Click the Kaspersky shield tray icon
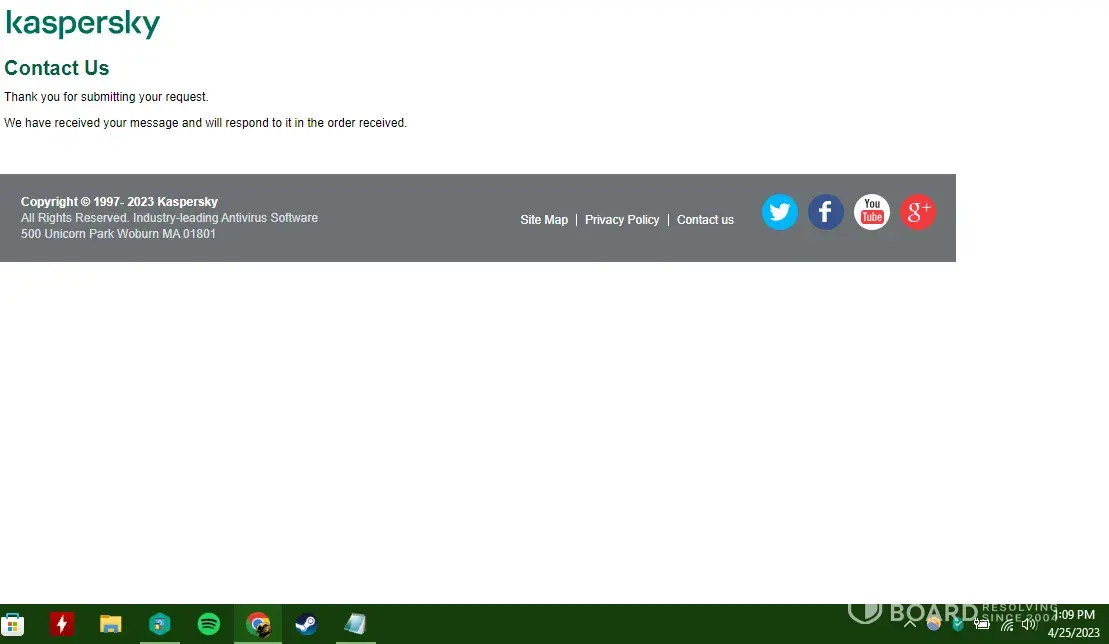 (x=958, y=624)
